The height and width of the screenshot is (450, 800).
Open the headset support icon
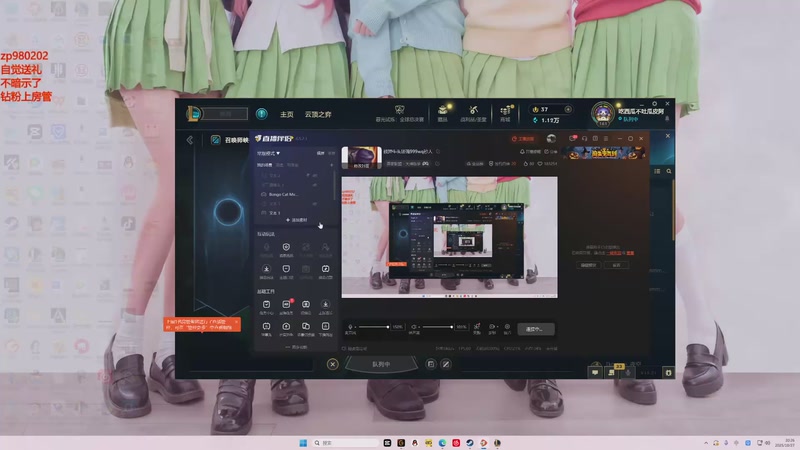(584, 138)
